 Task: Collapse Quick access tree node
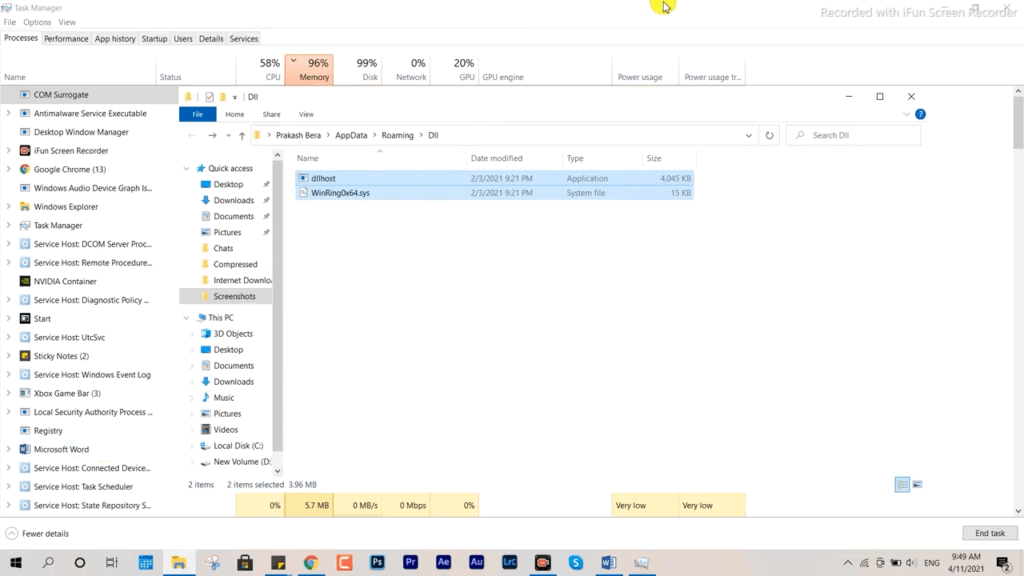(x=187, y=168)
